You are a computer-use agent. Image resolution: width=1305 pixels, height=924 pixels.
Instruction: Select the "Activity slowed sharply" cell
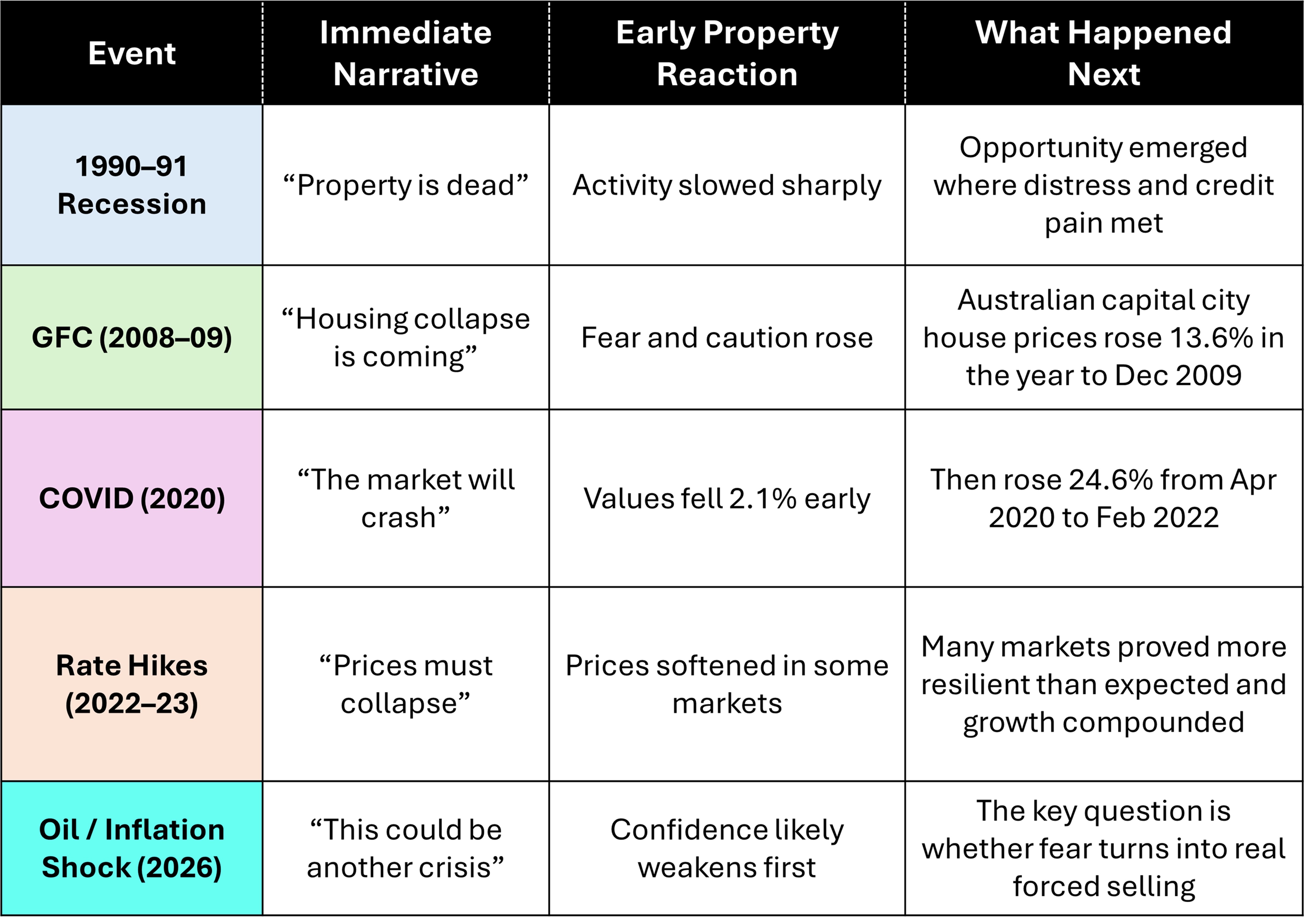tap(727, 185)
